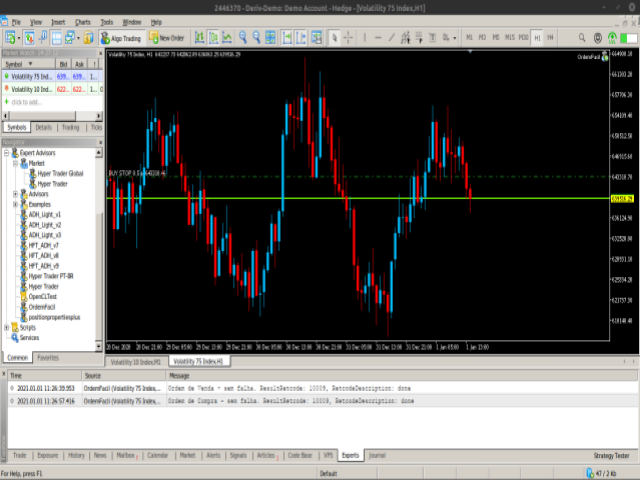Select the H1 timeframe button
This screenshot has height=480, width=640.
[537, 38]
